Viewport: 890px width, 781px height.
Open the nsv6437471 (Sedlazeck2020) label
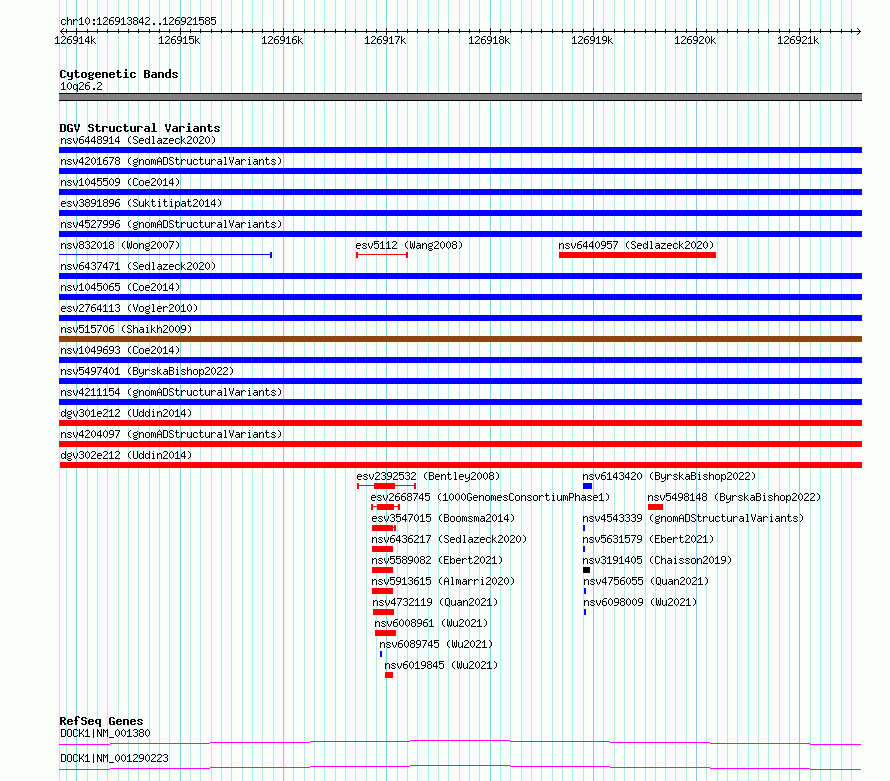point(138,266)
